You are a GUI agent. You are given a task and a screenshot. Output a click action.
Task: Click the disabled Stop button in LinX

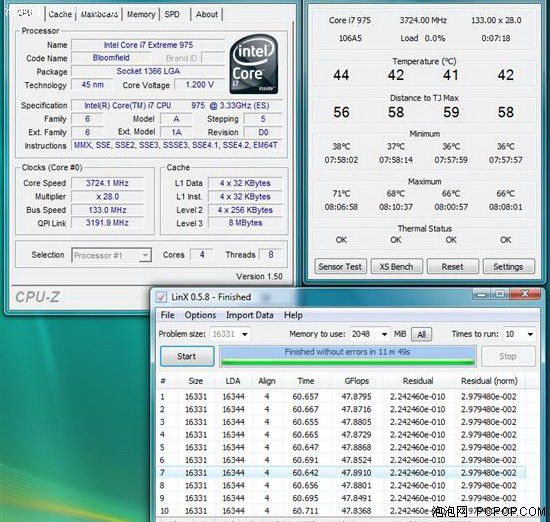(508, 356)
